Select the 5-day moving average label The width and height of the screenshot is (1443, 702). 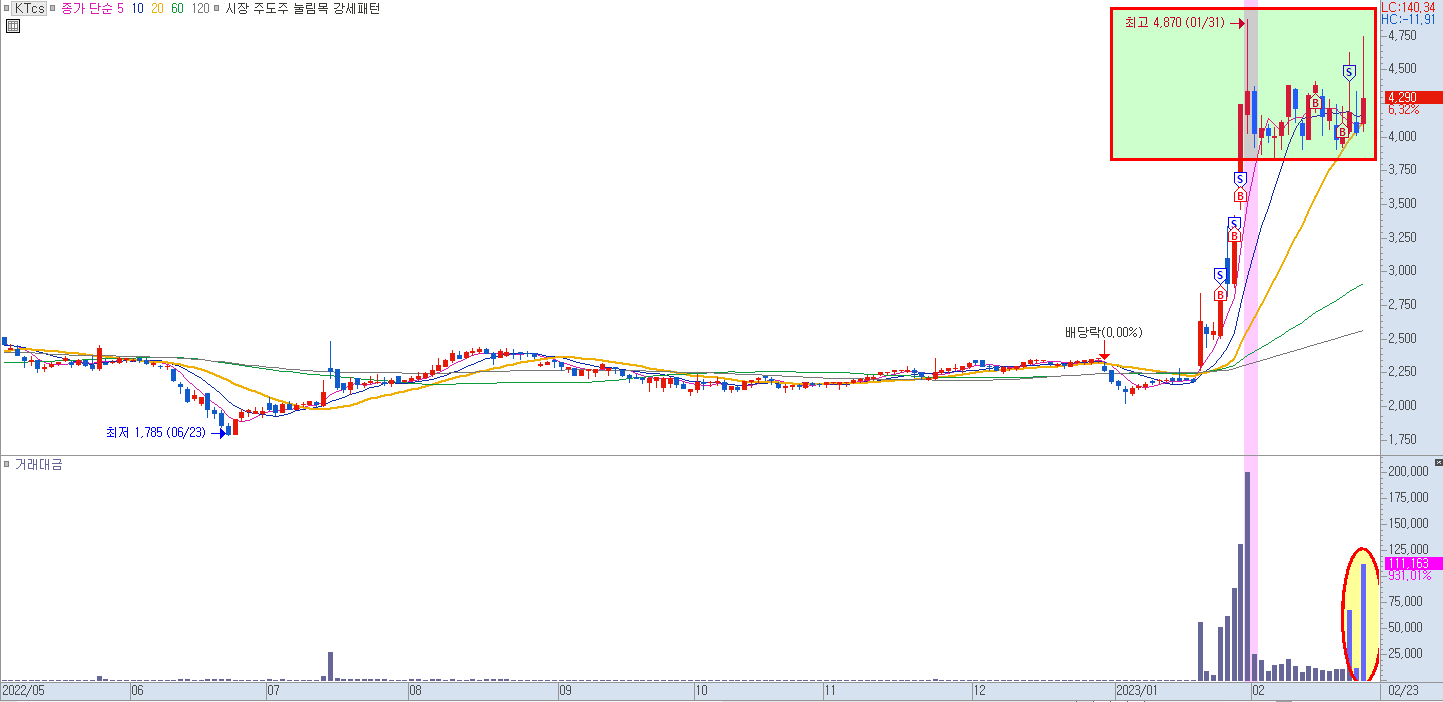122,8
